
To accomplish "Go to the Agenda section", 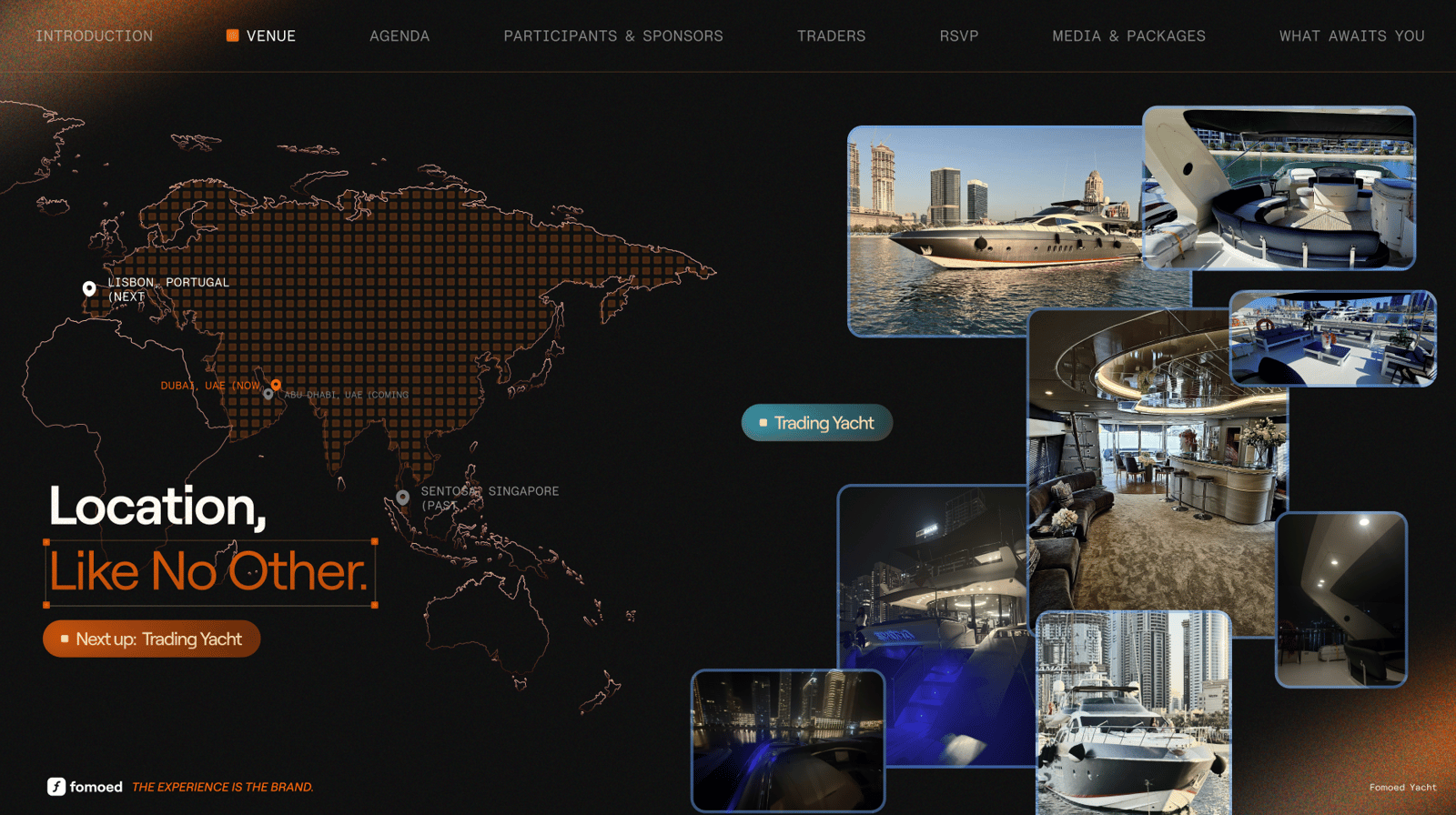I will (x=399, y=36).
